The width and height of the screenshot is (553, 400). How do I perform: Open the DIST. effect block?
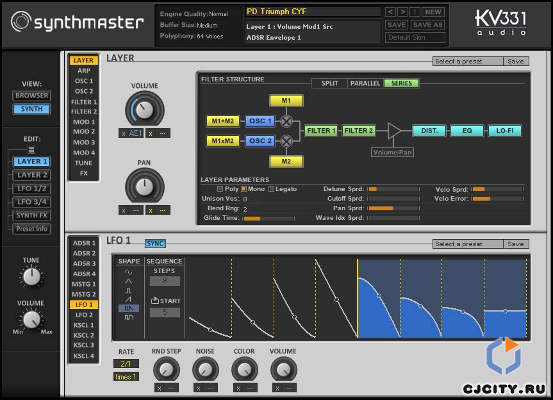click(429, 131)
